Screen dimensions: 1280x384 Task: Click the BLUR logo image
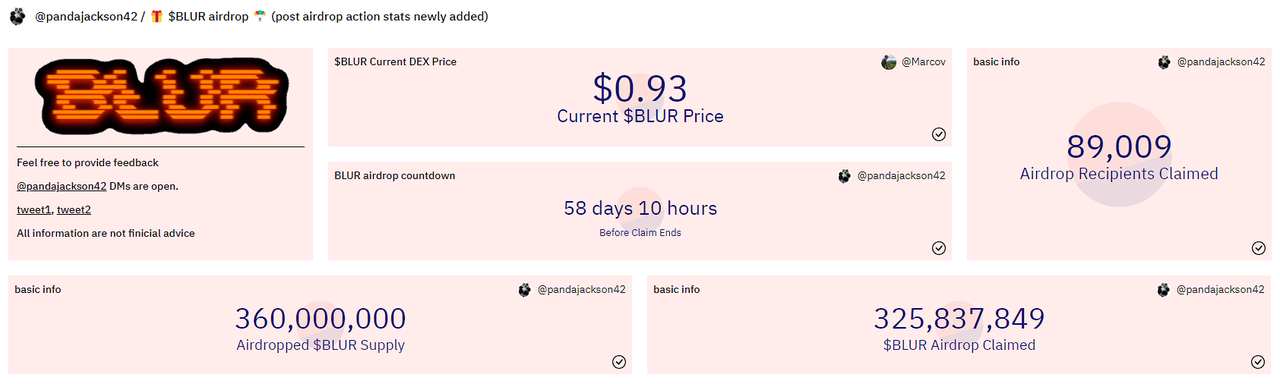point(160,95)
